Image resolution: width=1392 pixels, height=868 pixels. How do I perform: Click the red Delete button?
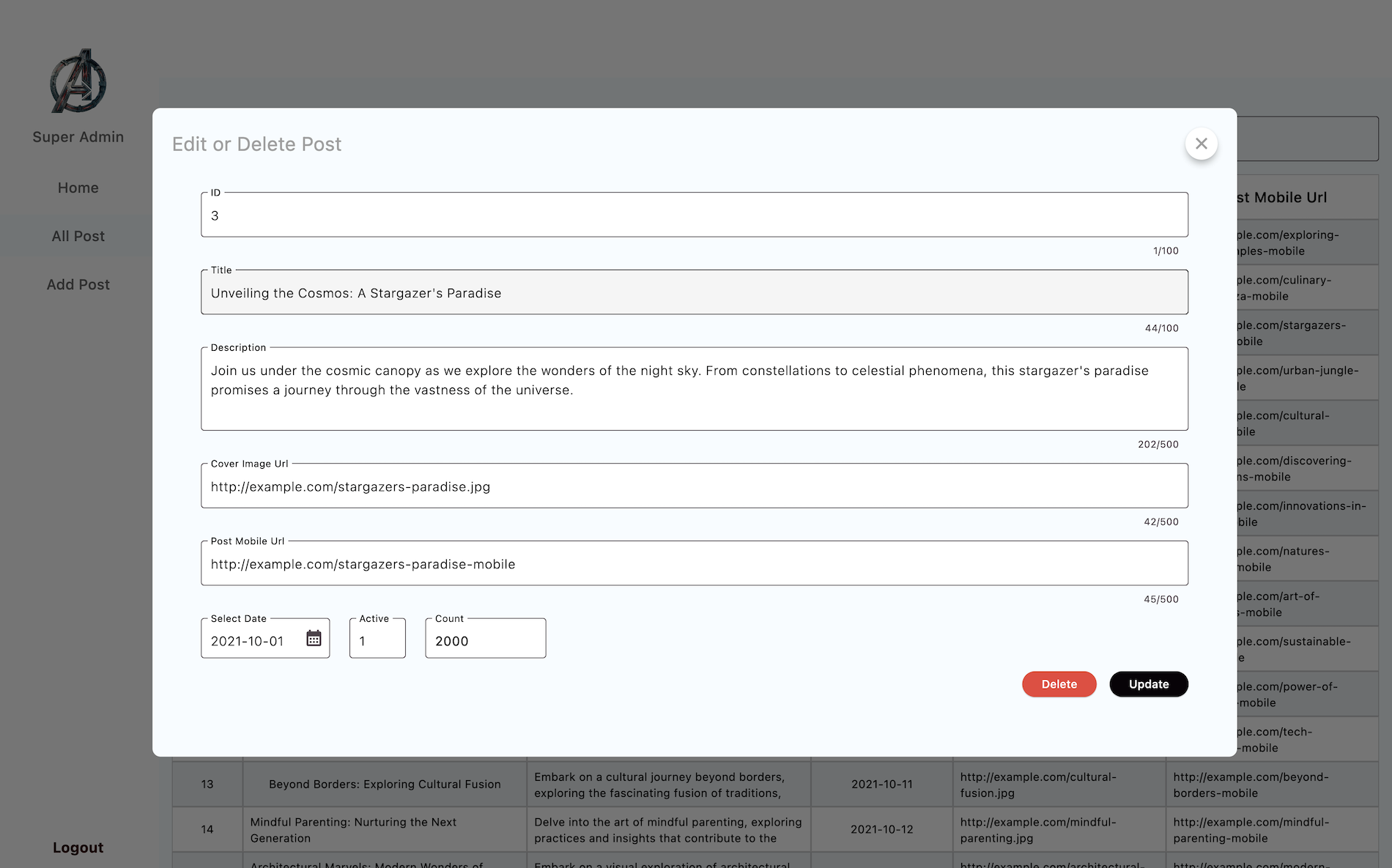point(1059,684)
